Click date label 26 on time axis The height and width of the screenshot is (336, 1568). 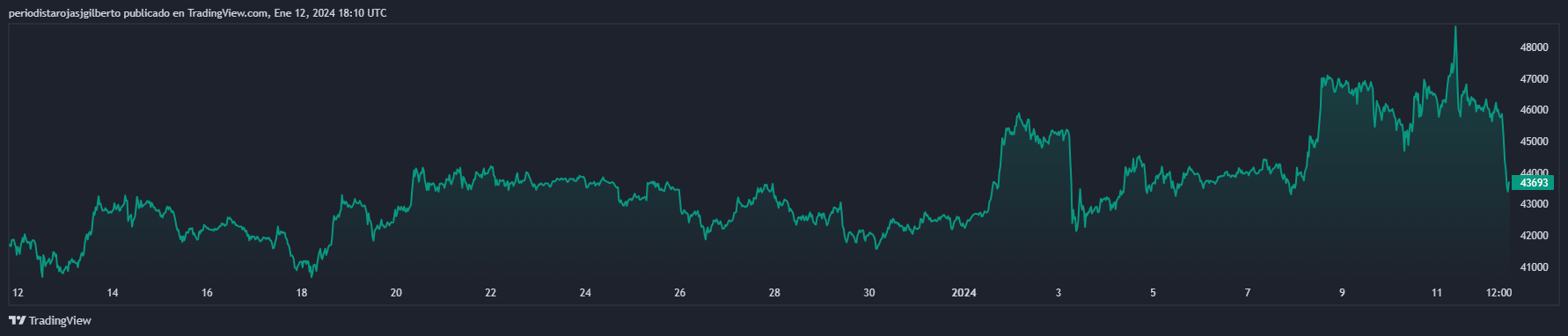pyautogui.click(x=680, y=293)
